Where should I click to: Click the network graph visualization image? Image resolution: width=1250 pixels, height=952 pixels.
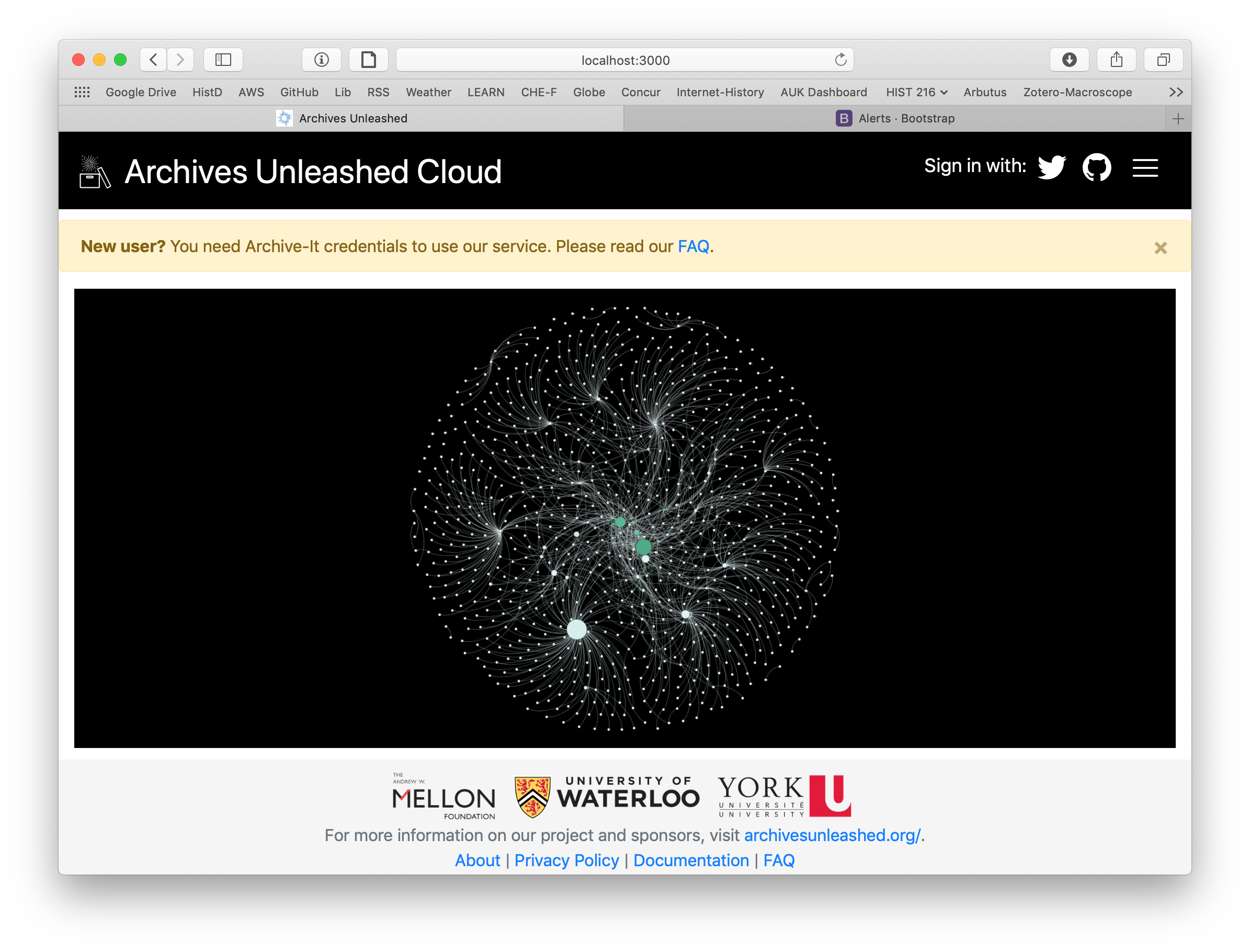click(624, 518)
